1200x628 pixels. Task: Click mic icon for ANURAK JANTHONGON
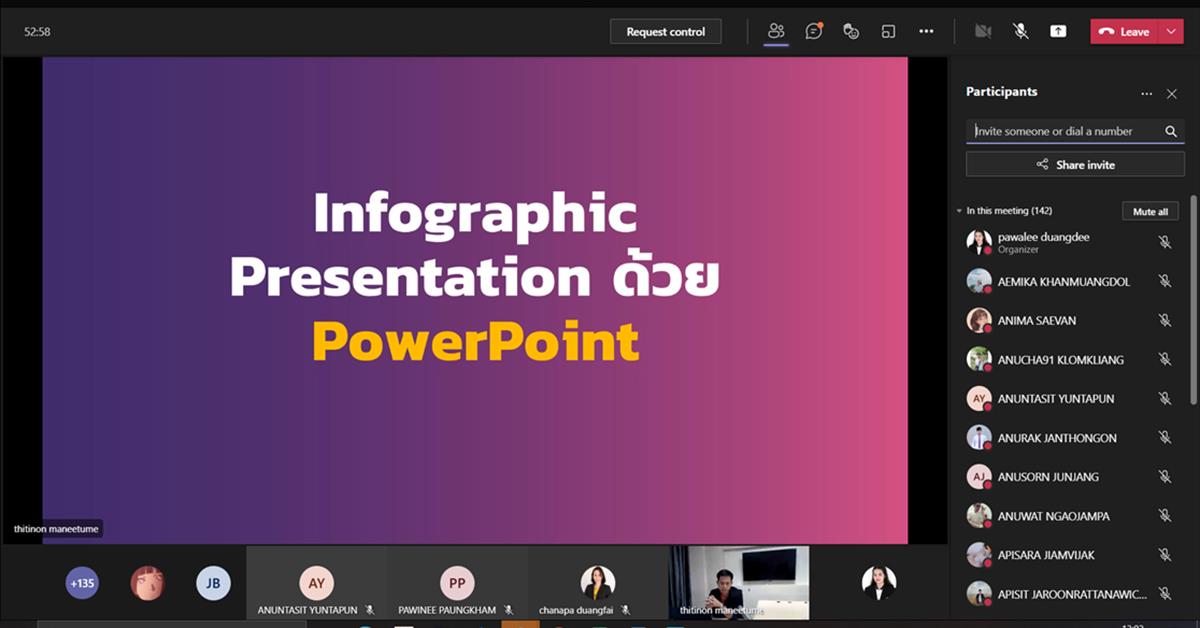[1164, 437]
